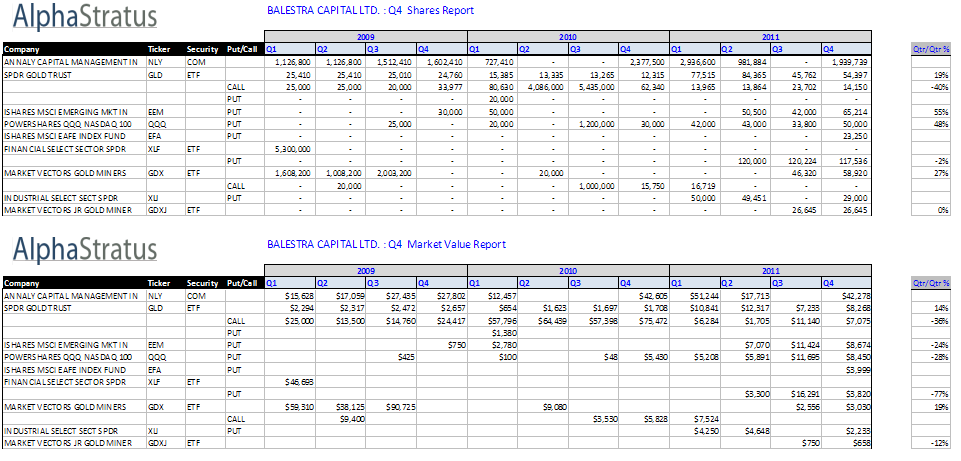Click the 5,435,000 call shares value
Image resolution: width=961 pixels, height=461 pixels.
click(x=594, y=87)
